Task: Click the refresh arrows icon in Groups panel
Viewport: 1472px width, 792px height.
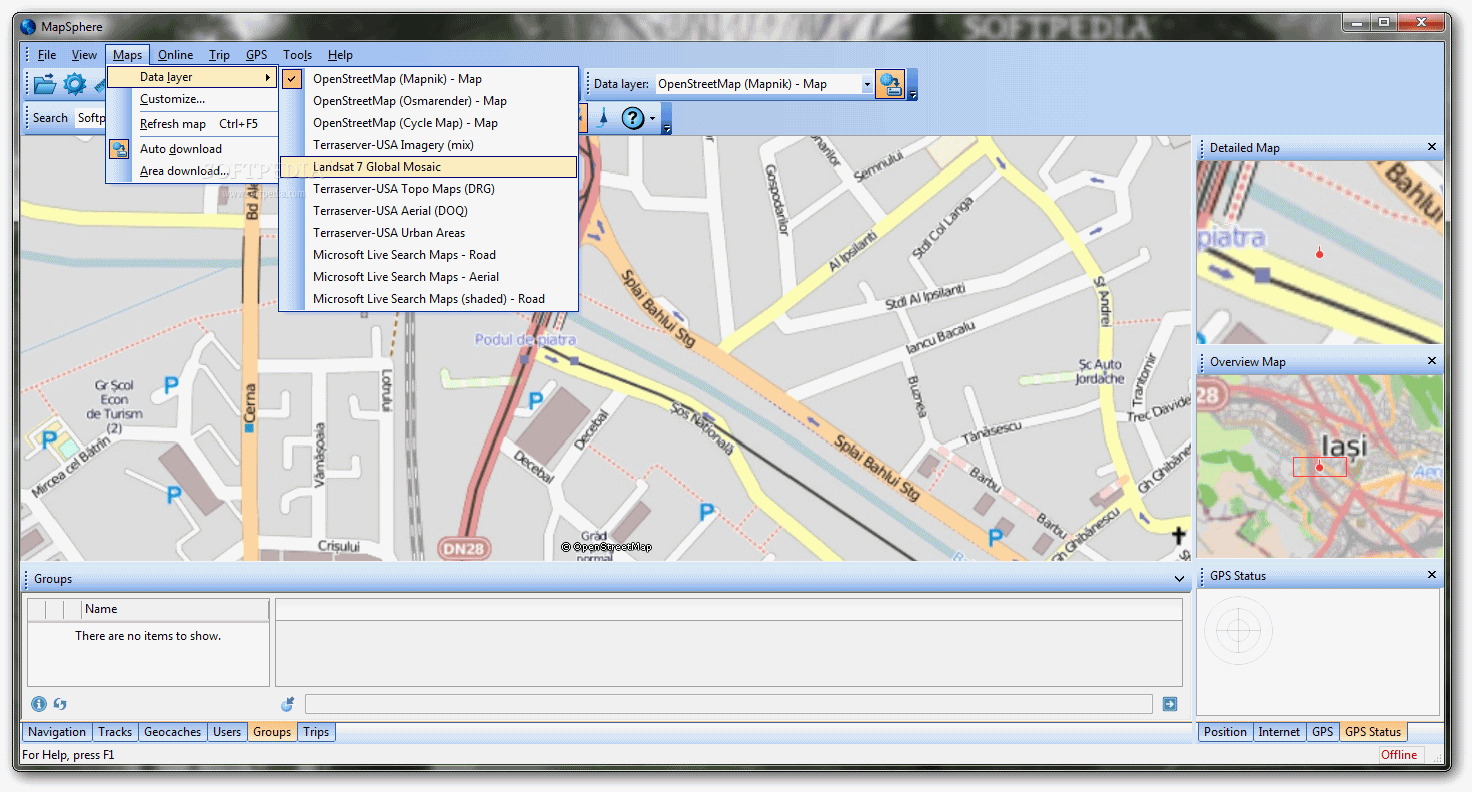Action: (60, 704)
